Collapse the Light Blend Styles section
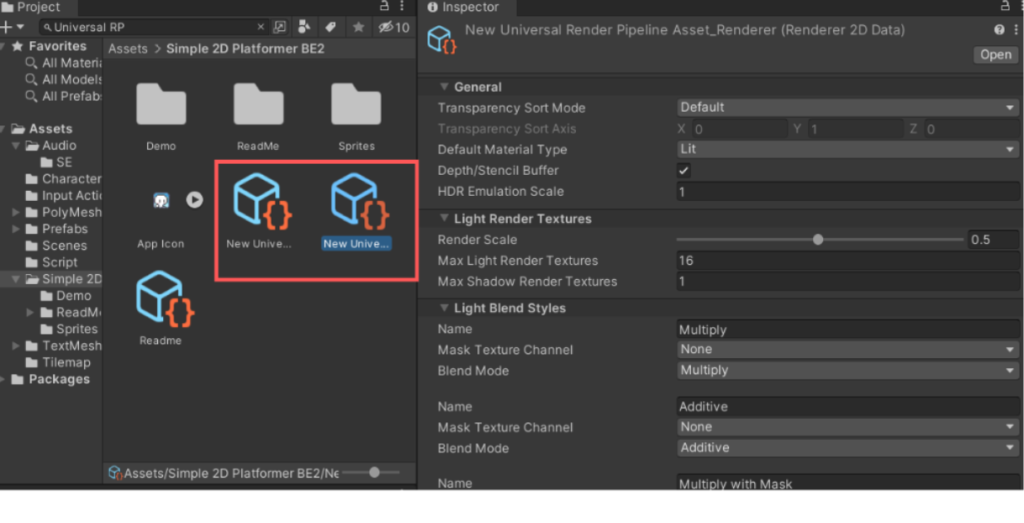The image size is (1024, 523). tap(444, 308)
